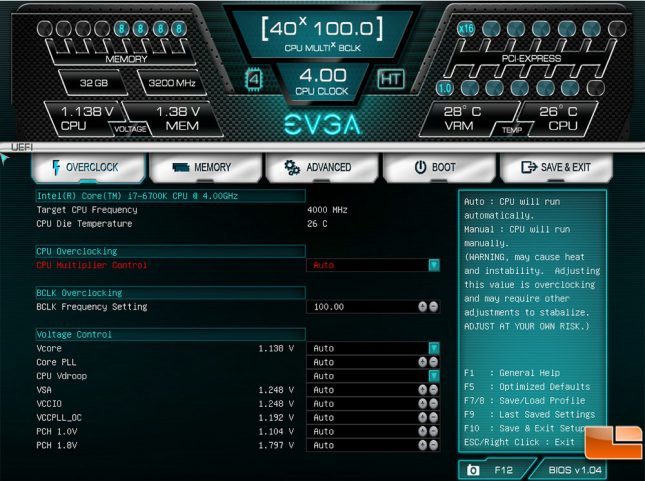645x481 pixels.
Task: Click the F12 screenshot camera icon
Action: point(473,470)
